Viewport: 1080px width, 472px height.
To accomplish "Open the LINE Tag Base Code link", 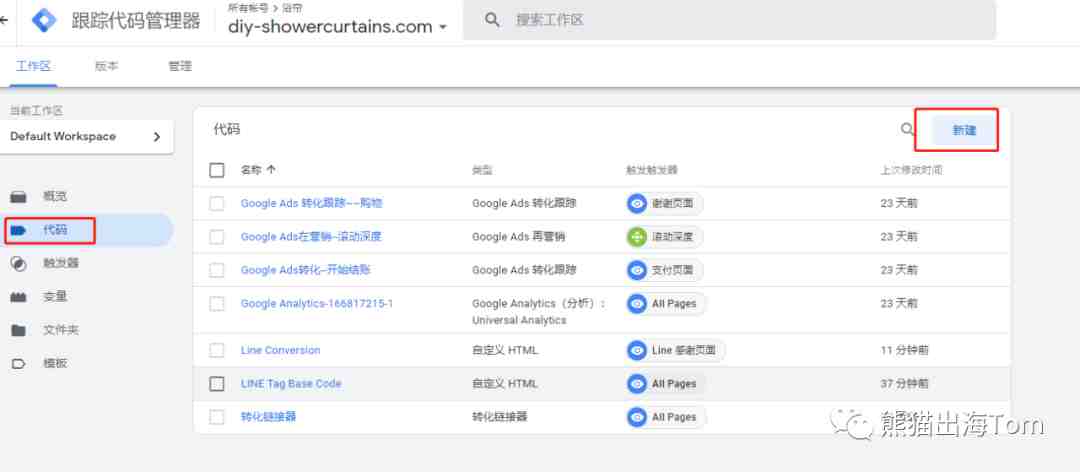I will [291, 384].
